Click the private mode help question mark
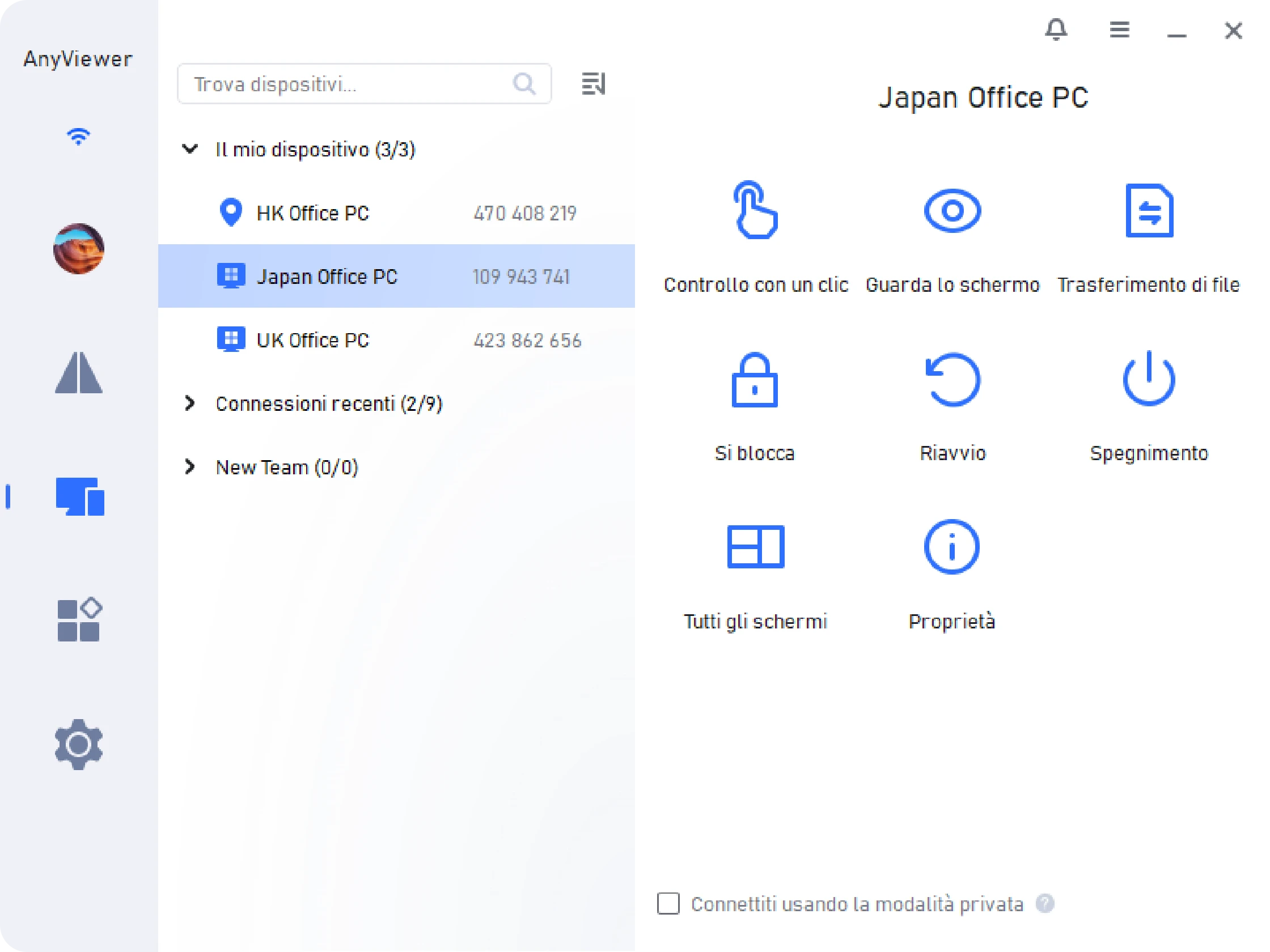The image size is (1270, 952). click(1044, 903)
